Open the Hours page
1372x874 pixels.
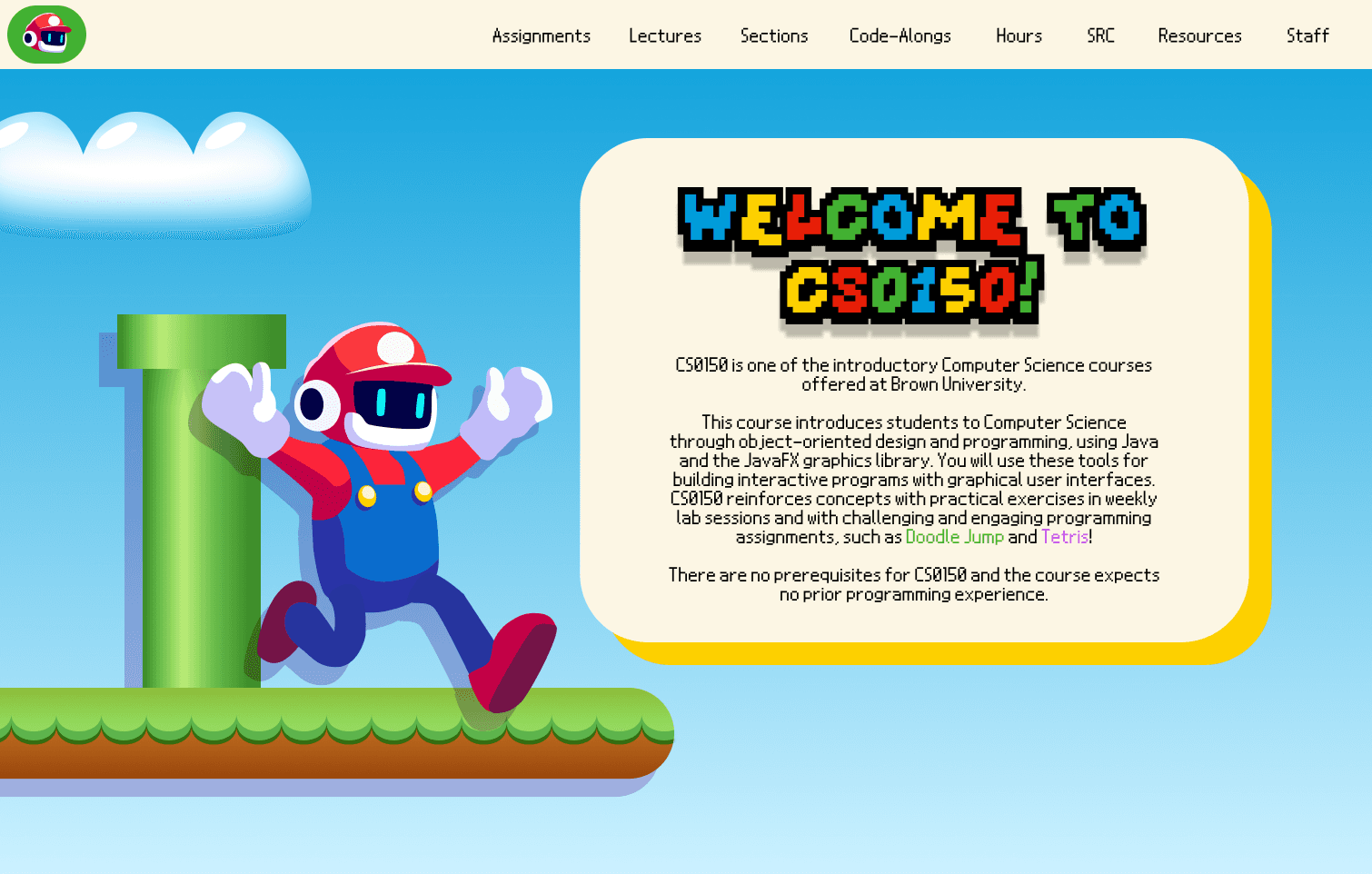tap(1019, 35)
